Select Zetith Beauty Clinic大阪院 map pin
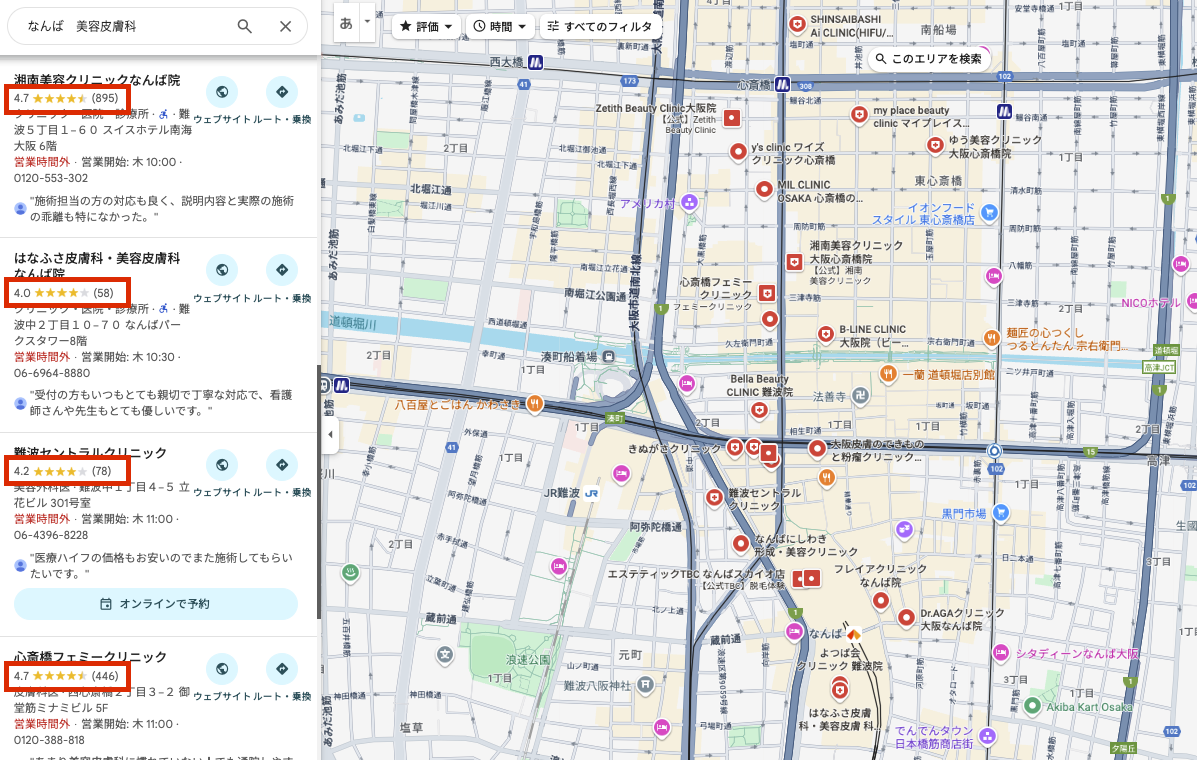Viewport: 1197px width, 760px height. tap(732, 118)
